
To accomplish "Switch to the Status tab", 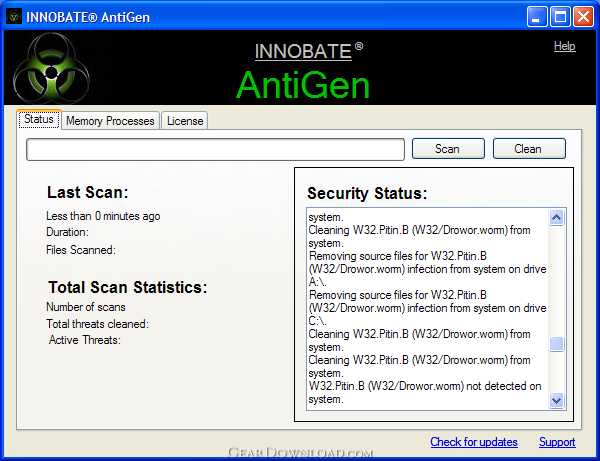I will 39,119.
